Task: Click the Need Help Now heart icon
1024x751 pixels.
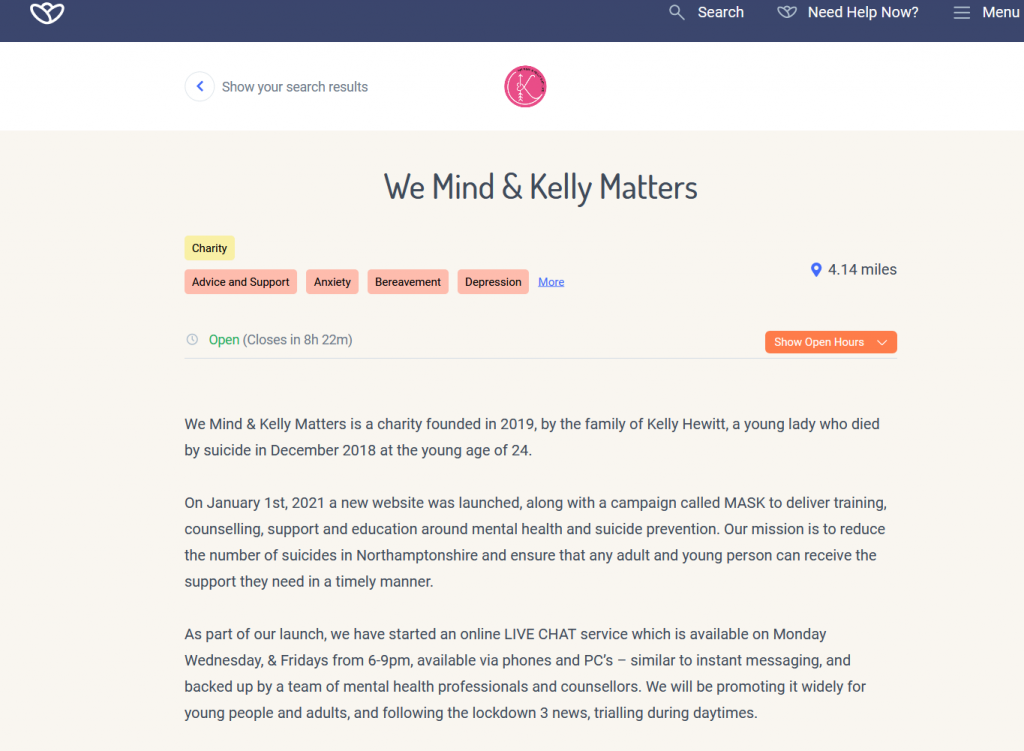Action: [787, 12]
